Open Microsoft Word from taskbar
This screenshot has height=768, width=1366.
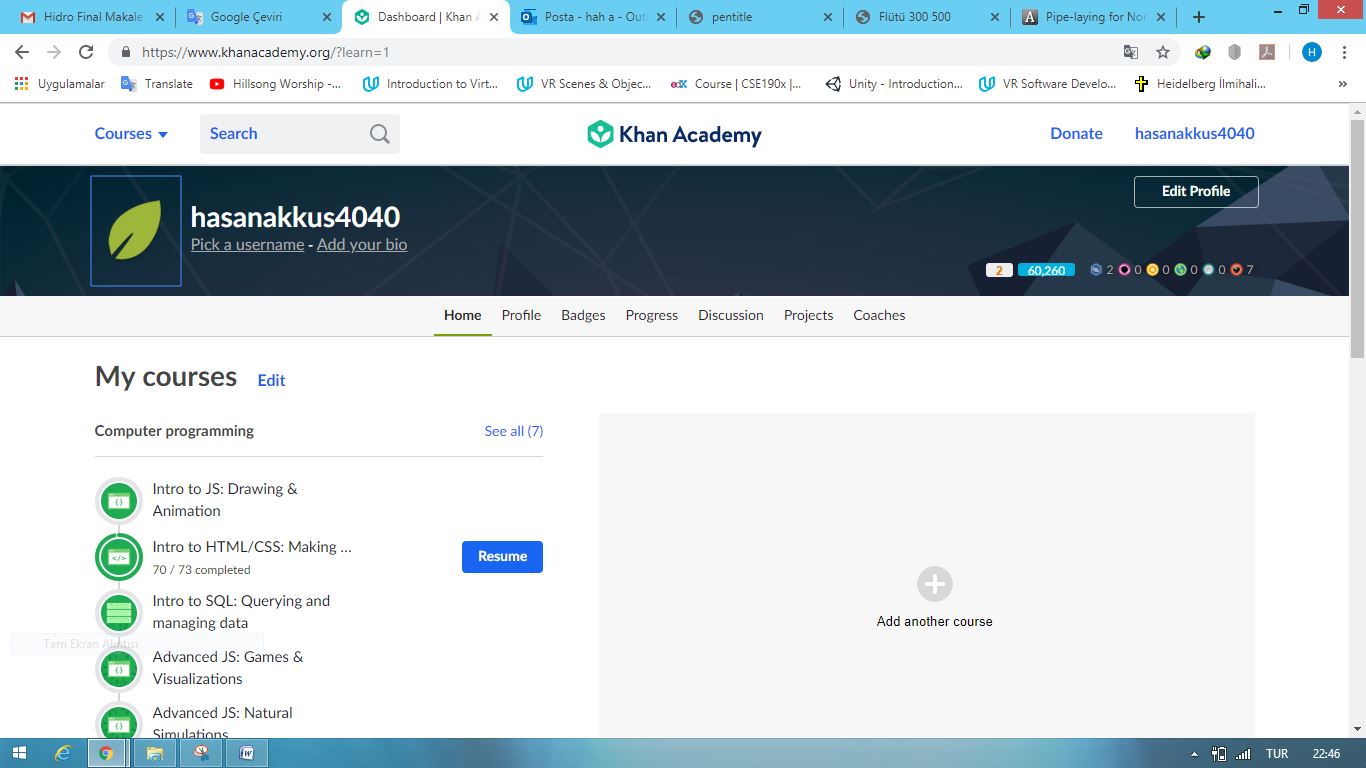247,753
